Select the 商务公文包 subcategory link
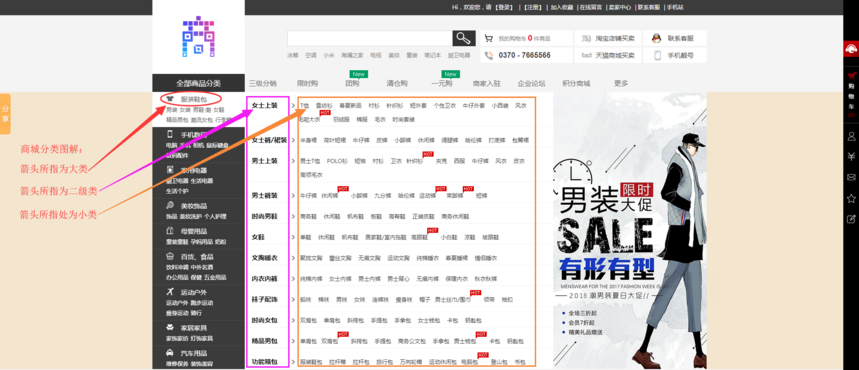859x370 pixels. (411, 341)
